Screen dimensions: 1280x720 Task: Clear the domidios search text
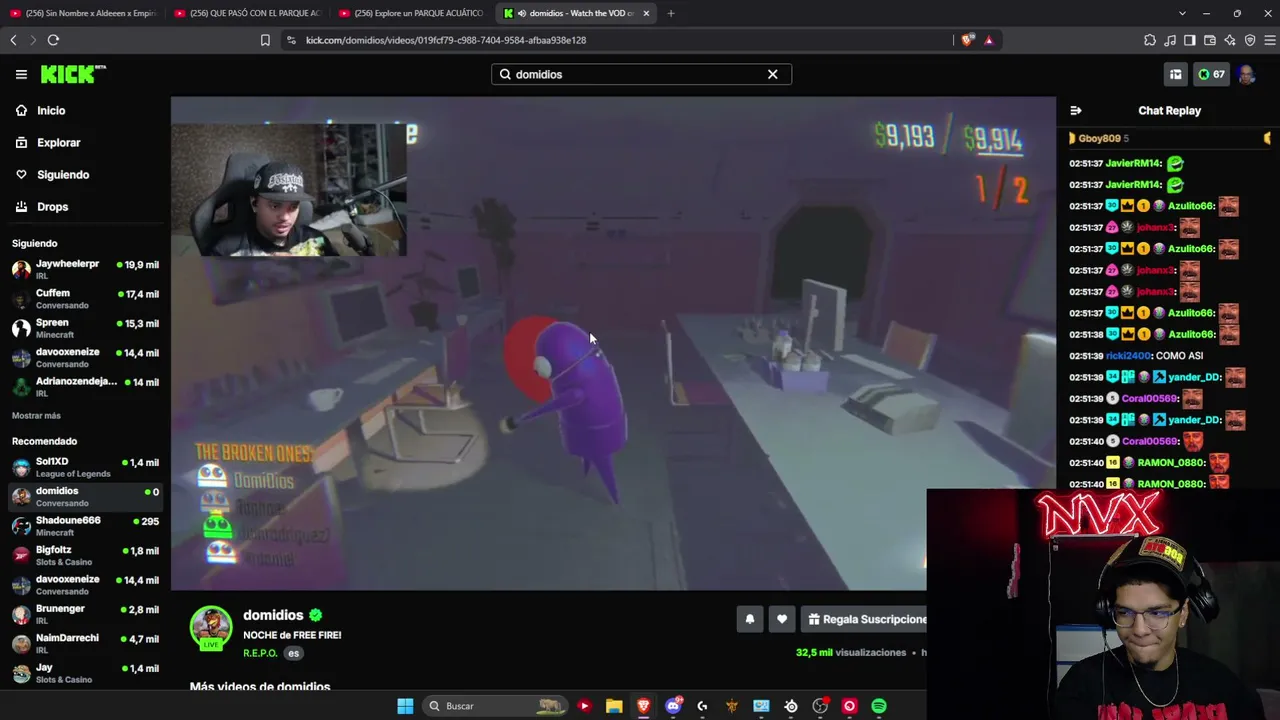click(x=772, y=74)
